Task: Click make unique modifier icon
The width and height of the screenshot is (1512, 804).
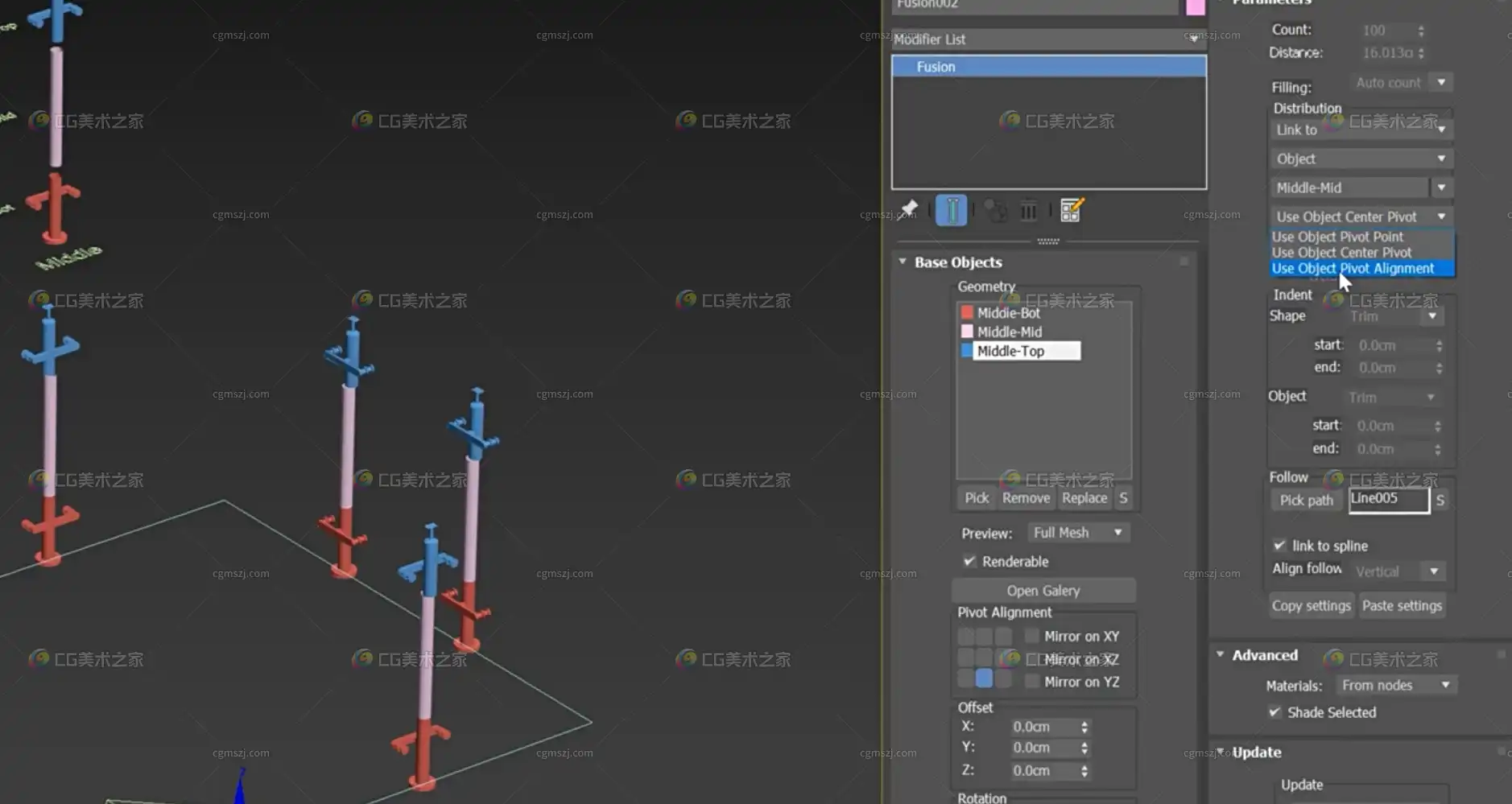Action: click(995, 210)
